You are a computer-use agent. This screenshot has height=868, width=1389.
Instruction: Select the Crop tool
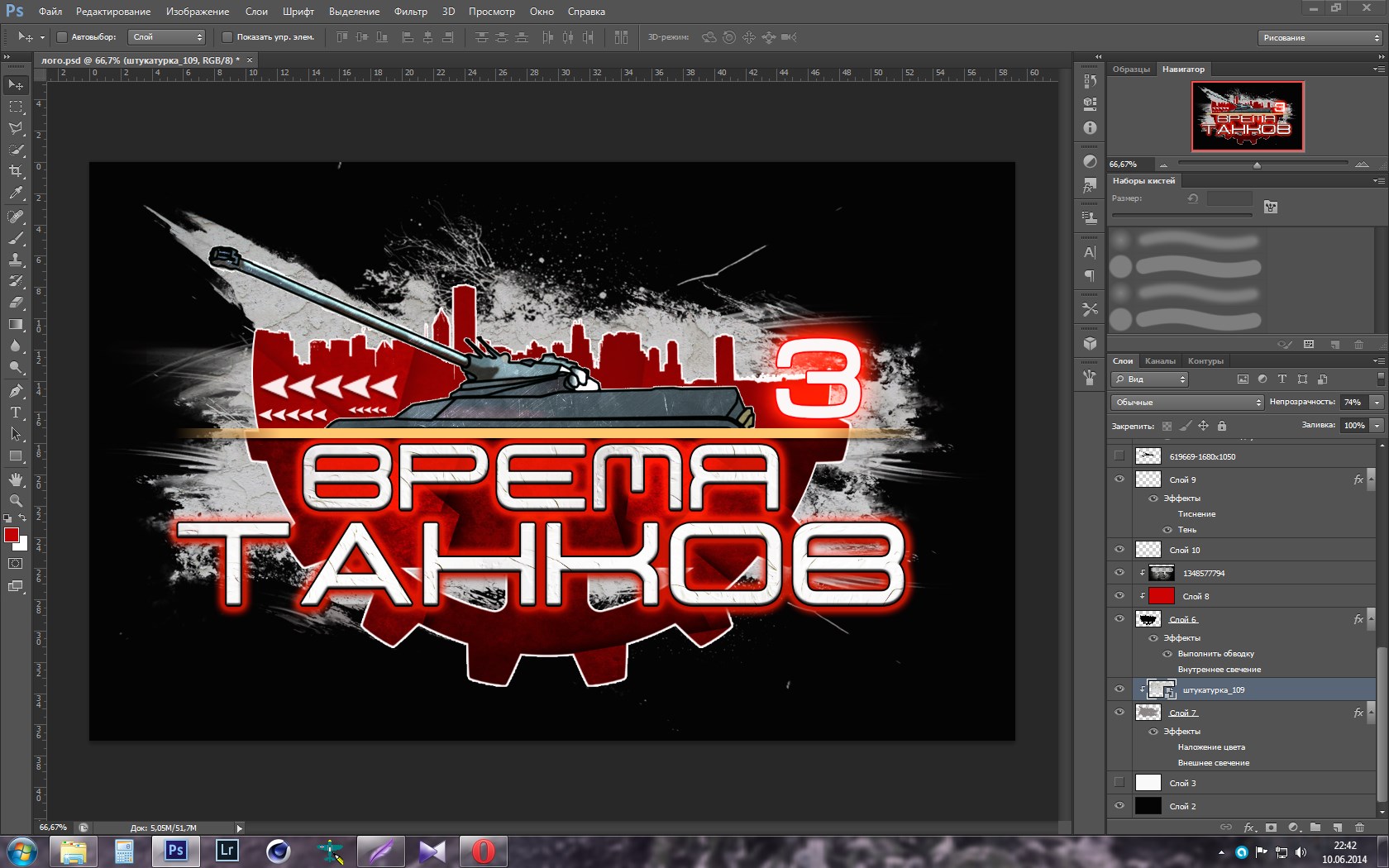pos(16,171)
